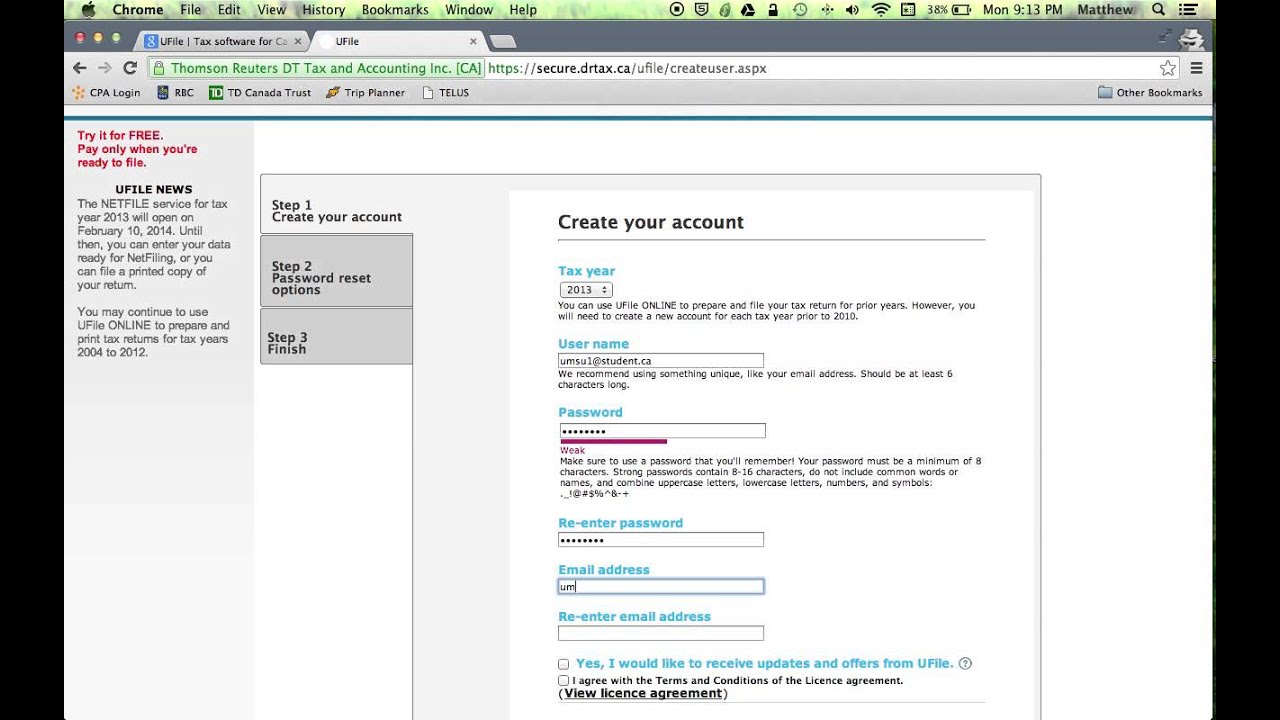Click the Re-enter email address field
Image resolution: width=1280 pixels, height=720 pixels.
[x=661, y=633]
